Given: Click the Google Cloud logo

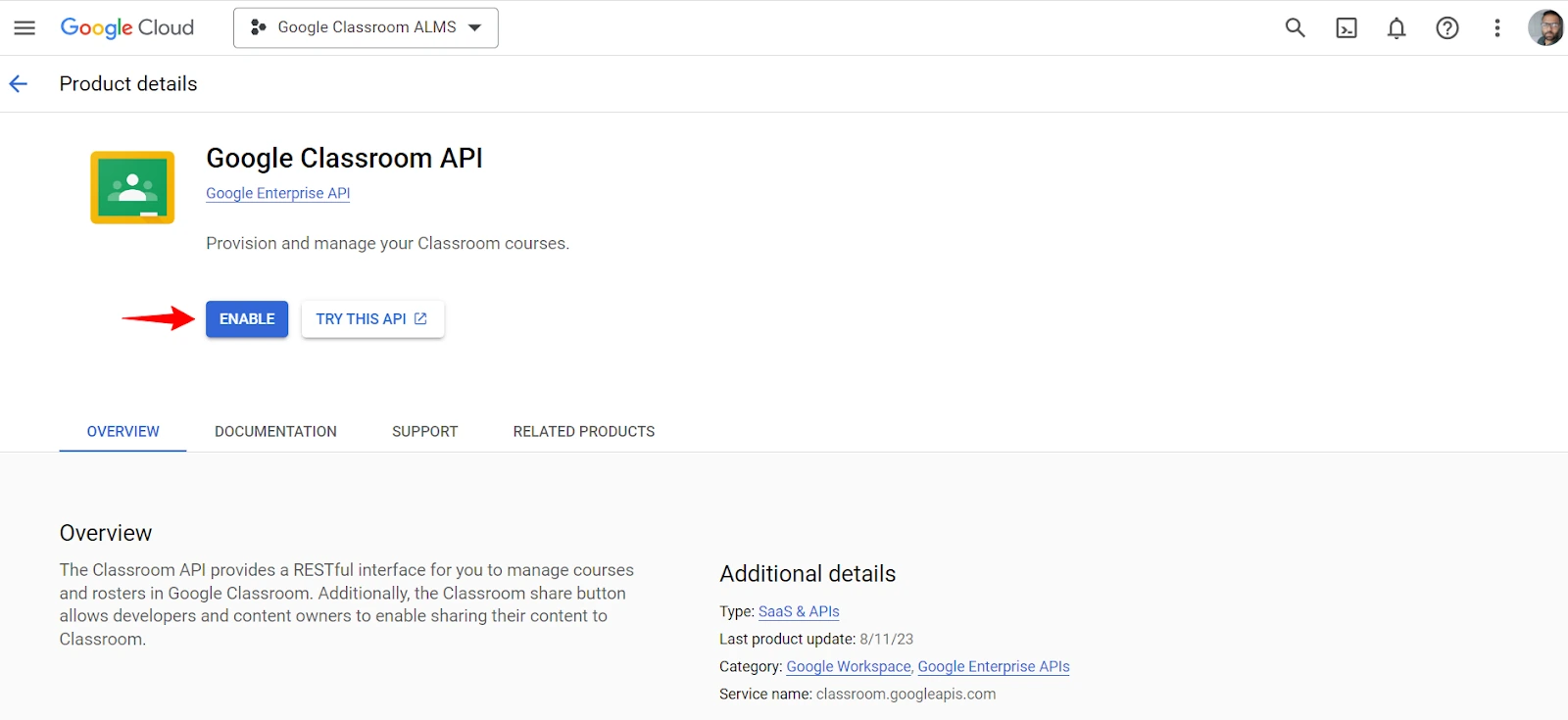Looking at the screenshot, I should pyautogui.click(x=127, y=27).
